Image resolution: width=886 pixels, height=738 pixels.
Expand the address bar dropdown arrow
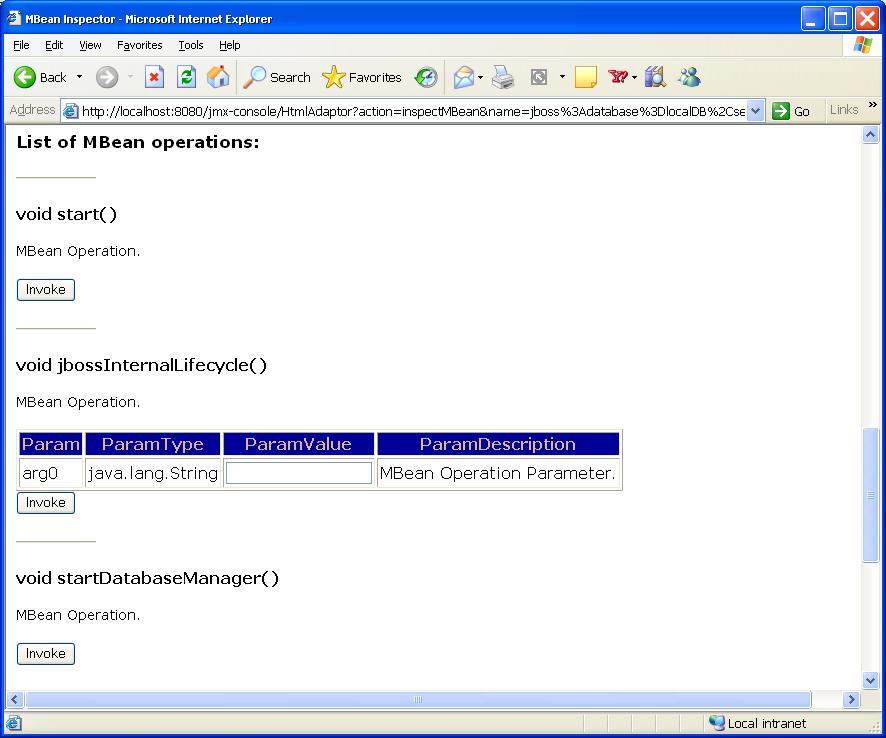point(756,111)
